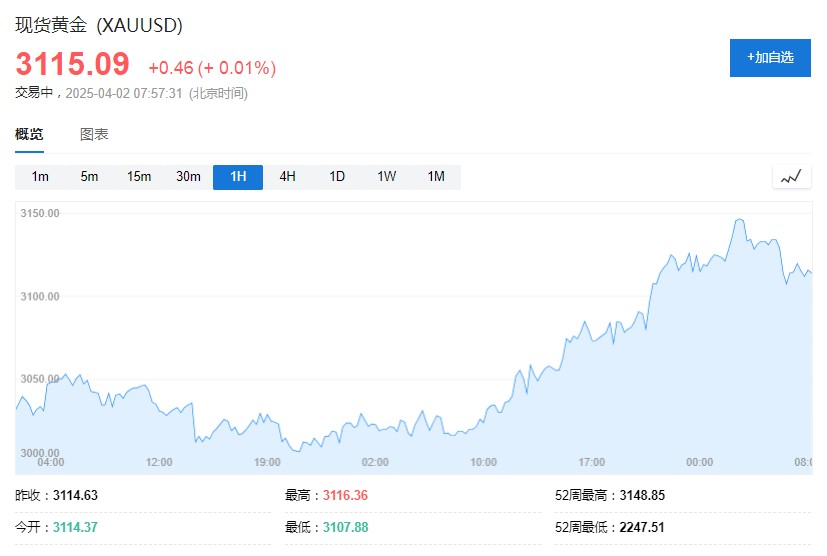Click the 19:00 x-axis label
The width and height of the screenshot is (827, 556).
[x=267, y=462]
